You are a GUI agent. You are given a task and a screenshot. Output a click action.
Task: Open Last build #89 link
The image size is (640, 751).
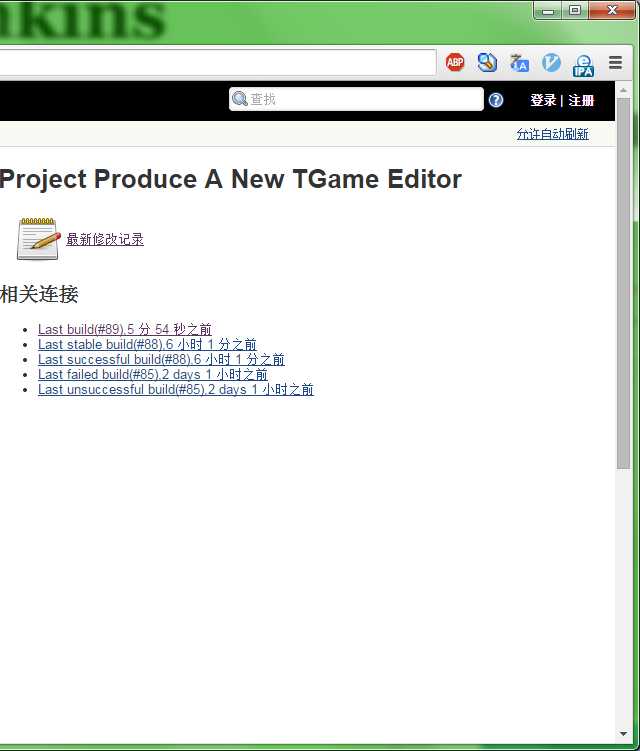125,330
